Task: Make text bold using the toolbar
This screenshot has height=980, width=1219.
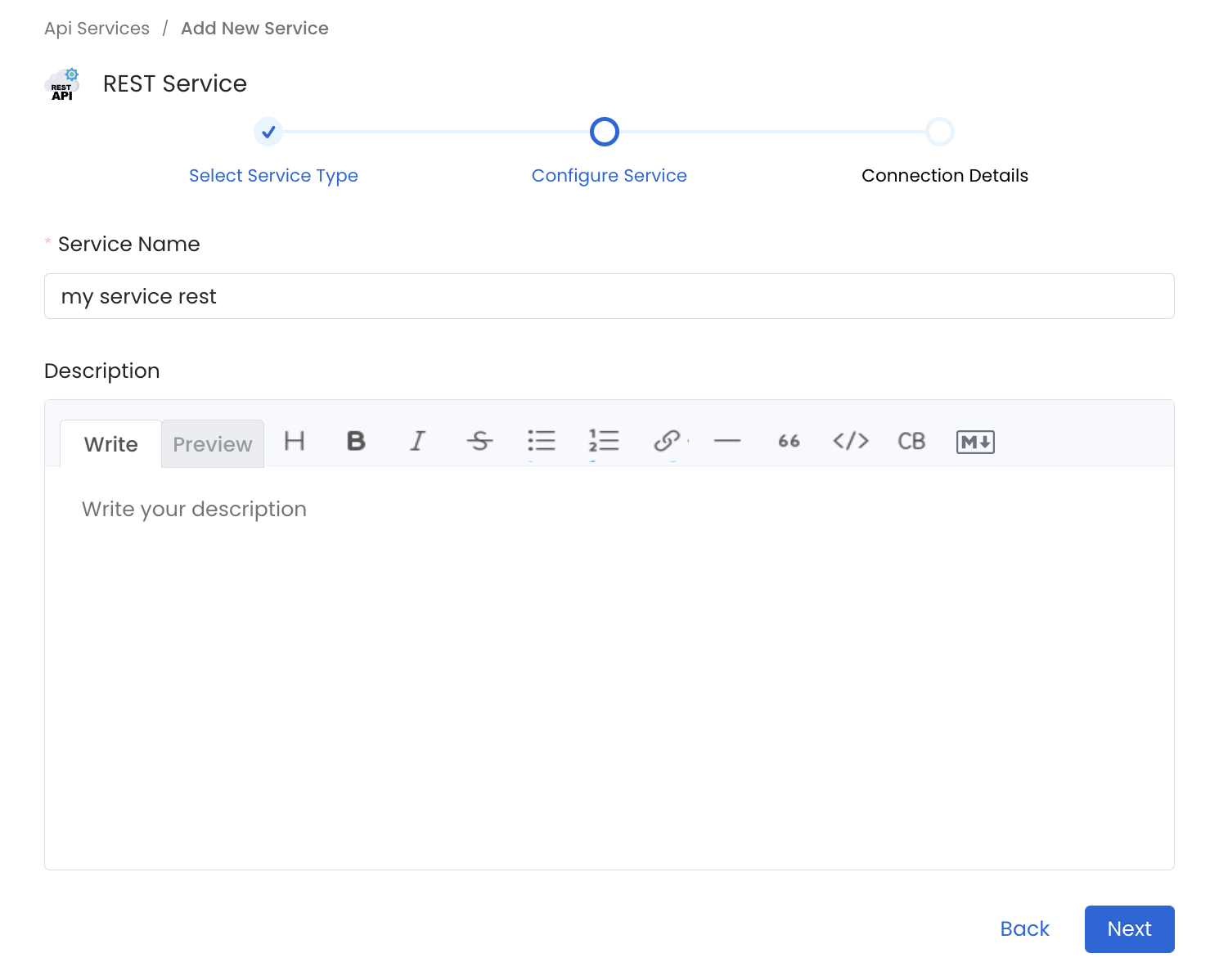Action: point(355,442)
